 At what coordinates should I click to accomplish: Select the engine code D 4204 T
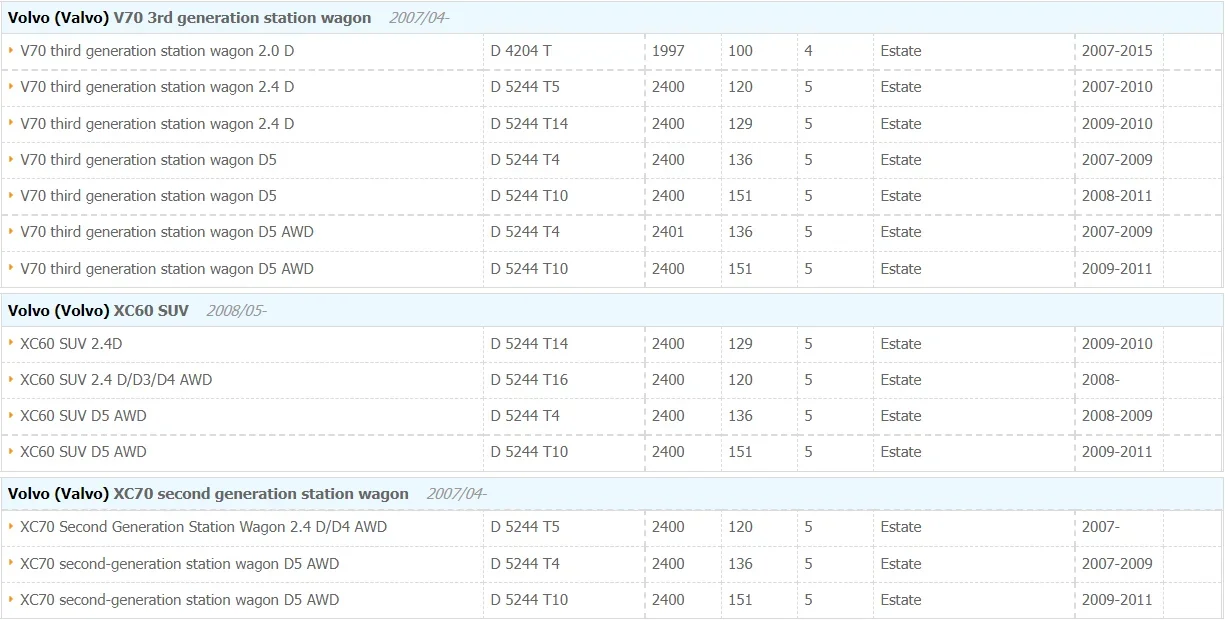pos(521,51)
